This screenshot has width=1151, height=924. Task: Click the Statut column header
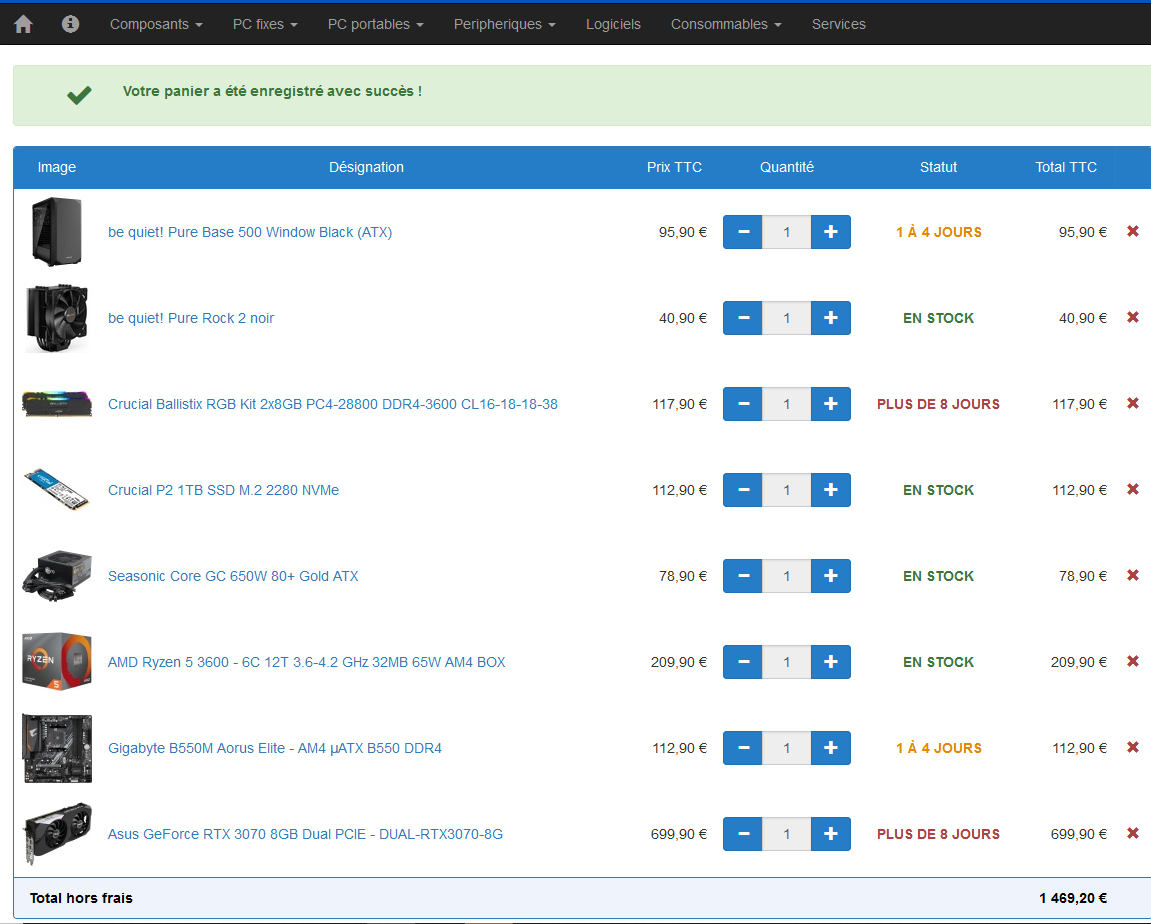click(938, 167)
